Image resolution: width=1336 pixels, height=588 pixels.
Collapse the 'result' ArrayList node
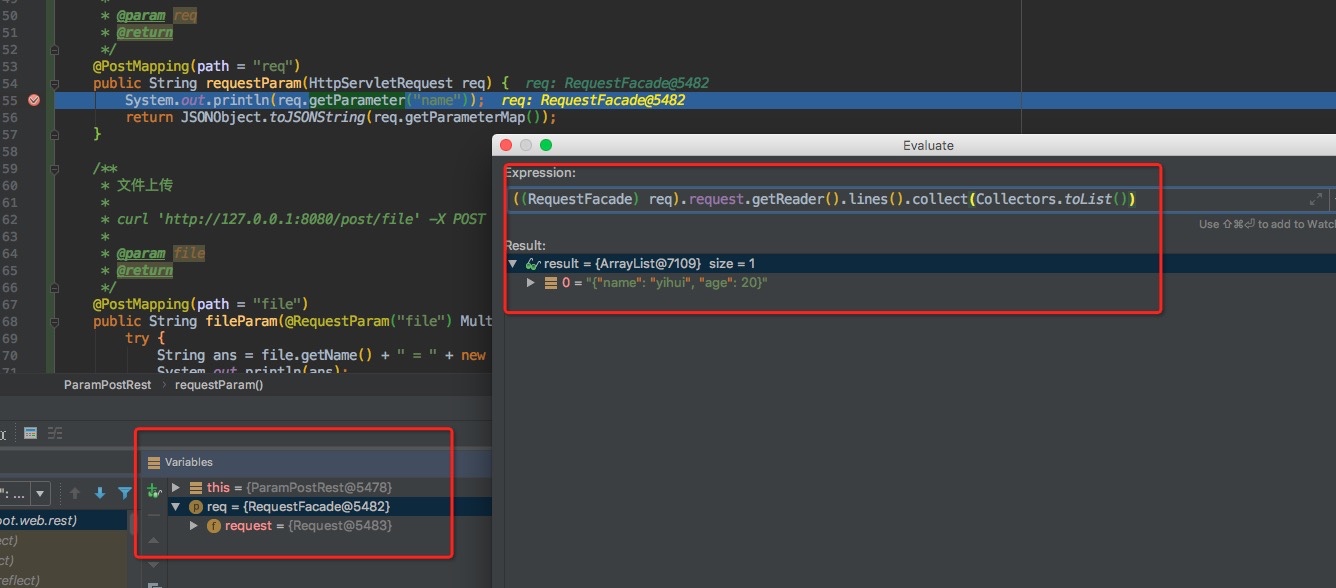point(513,264)
